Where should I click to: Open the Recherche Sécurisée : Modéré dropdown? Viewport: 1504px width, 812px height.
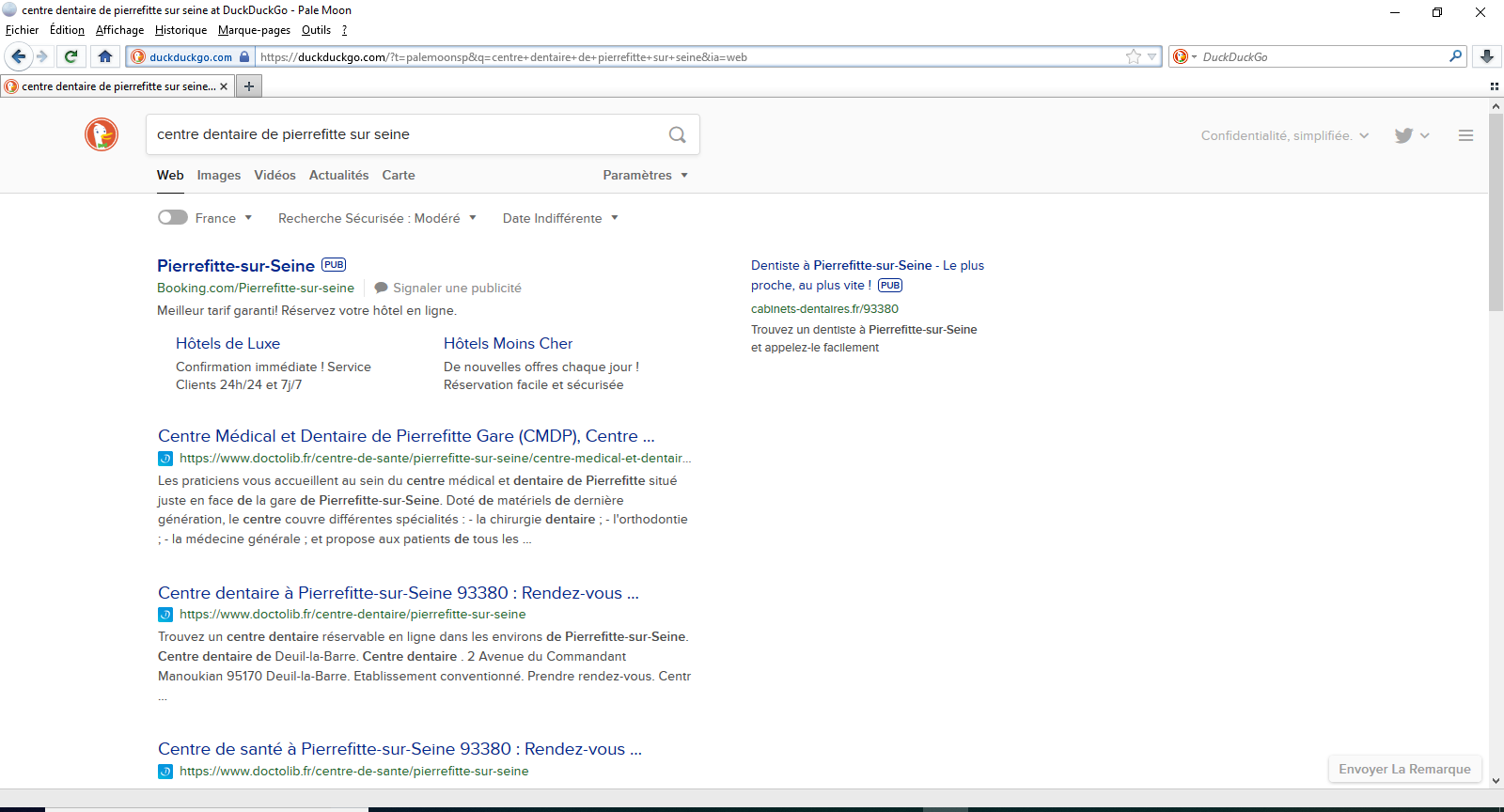pyautogui.click(x=377, y=218)
